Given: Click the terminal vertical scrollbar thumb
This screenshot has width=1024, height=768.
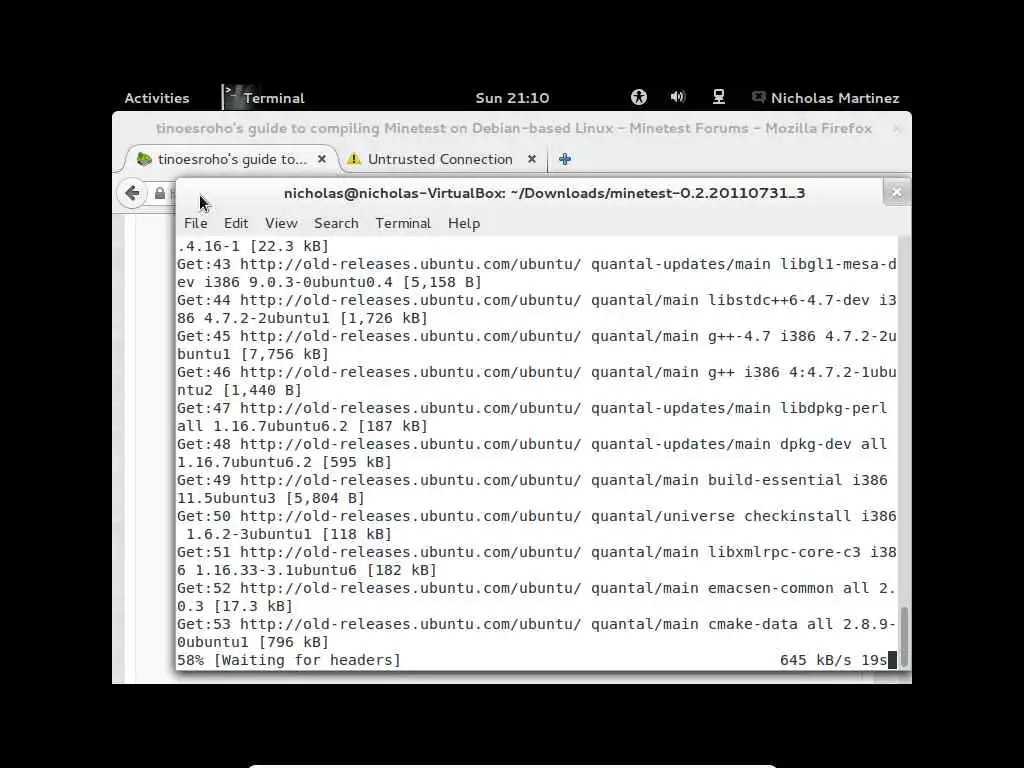Looking at the screenshot, I should point(904,636).
